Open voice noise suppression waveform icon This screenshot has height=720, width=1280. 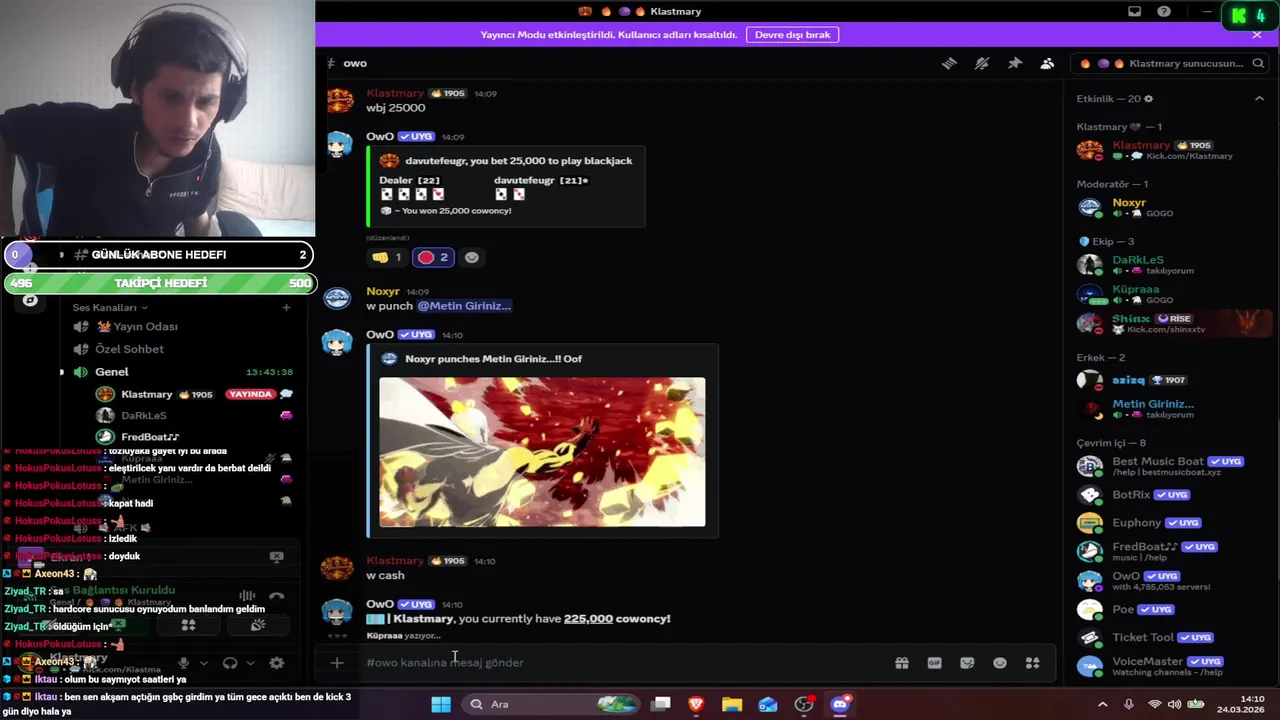(247, 596)
